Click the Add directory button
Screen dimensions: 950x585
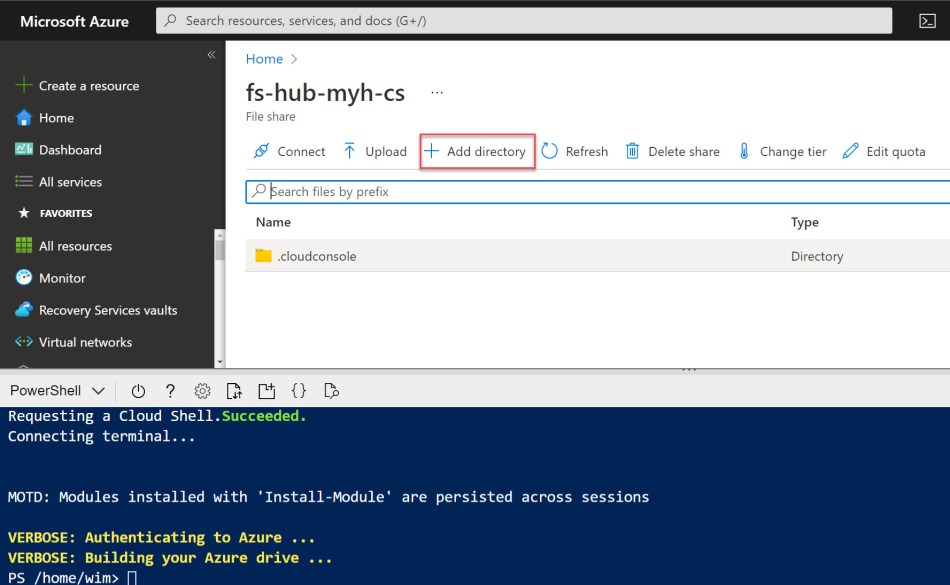tap(477, 151)
